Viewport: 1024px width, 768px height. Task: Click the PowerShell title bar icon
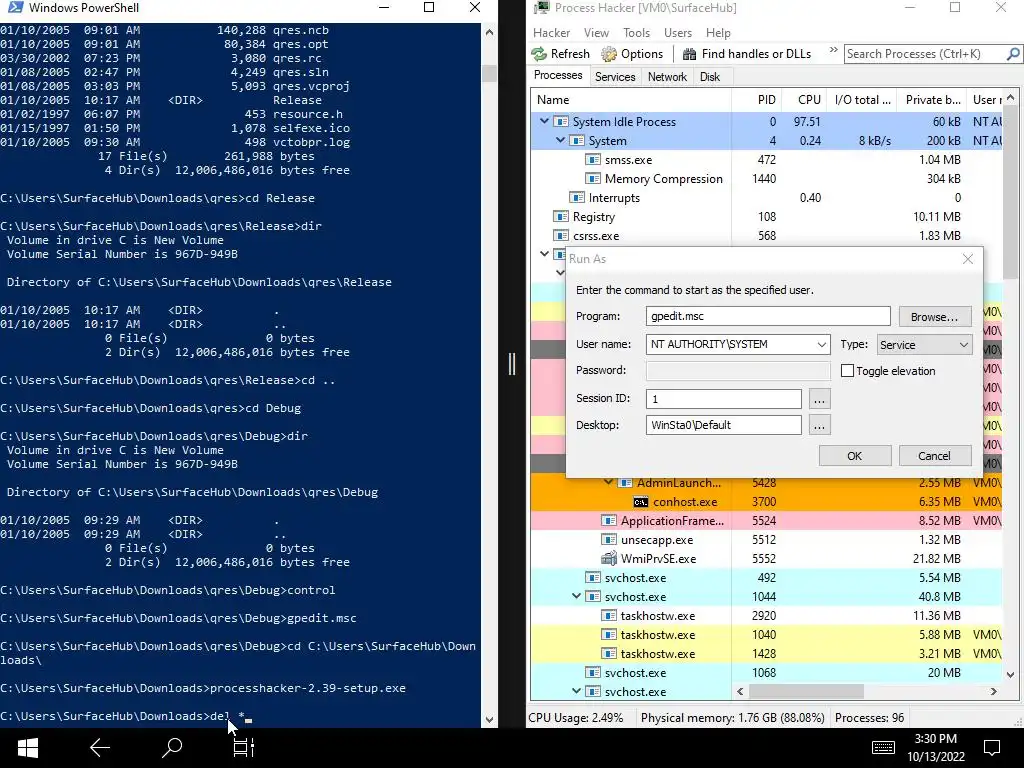click(15, 8)
